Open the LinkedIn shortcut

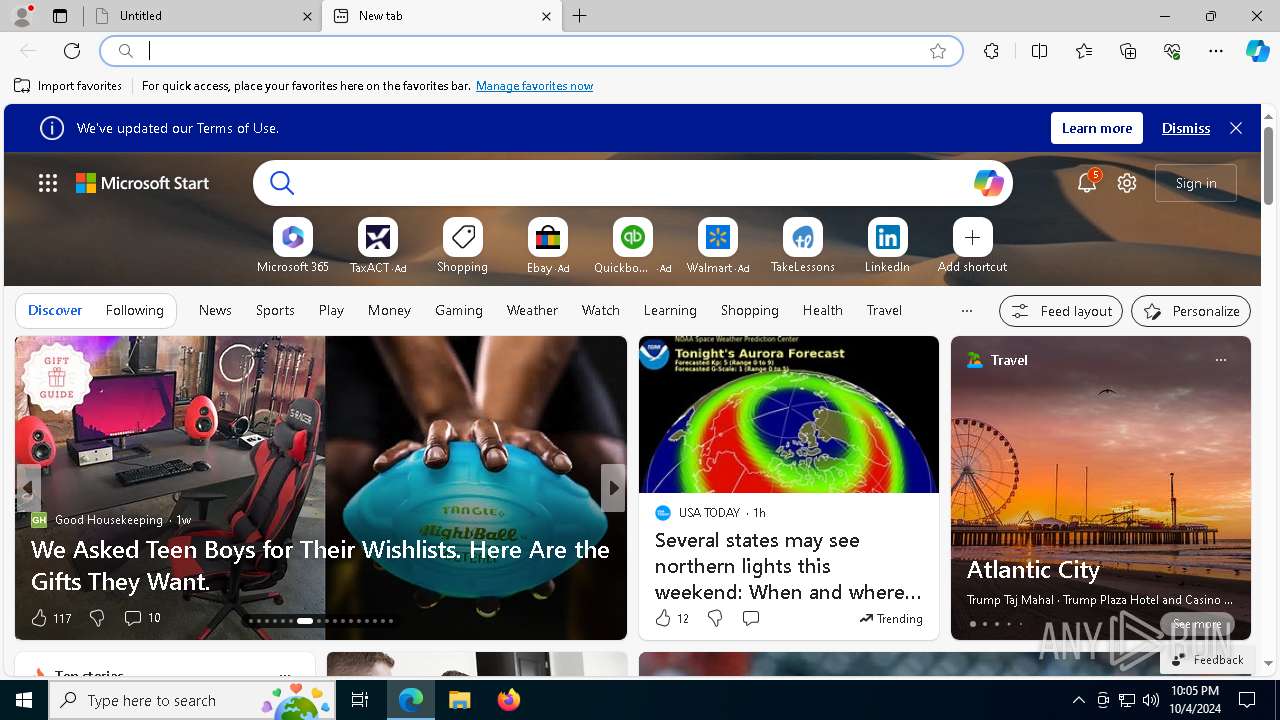point(888,246)
